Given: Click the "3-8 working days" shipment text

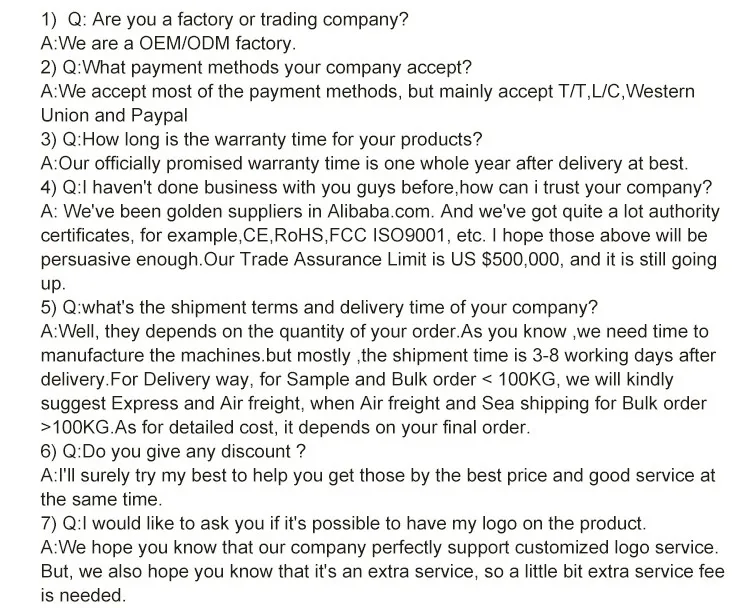Looking at the screenshot, I should [581, 355].
